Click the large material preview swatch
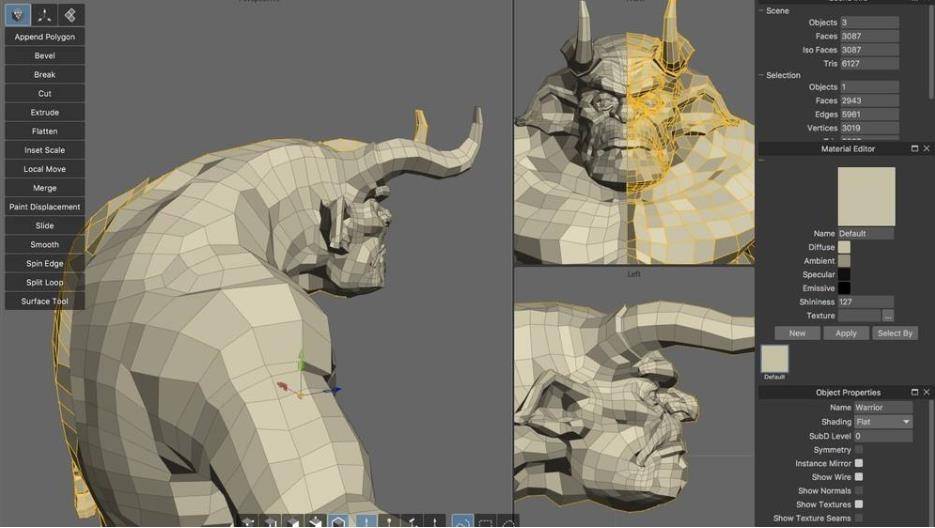Viewport: 935px width, 528px height. click(x=866, y=196)
